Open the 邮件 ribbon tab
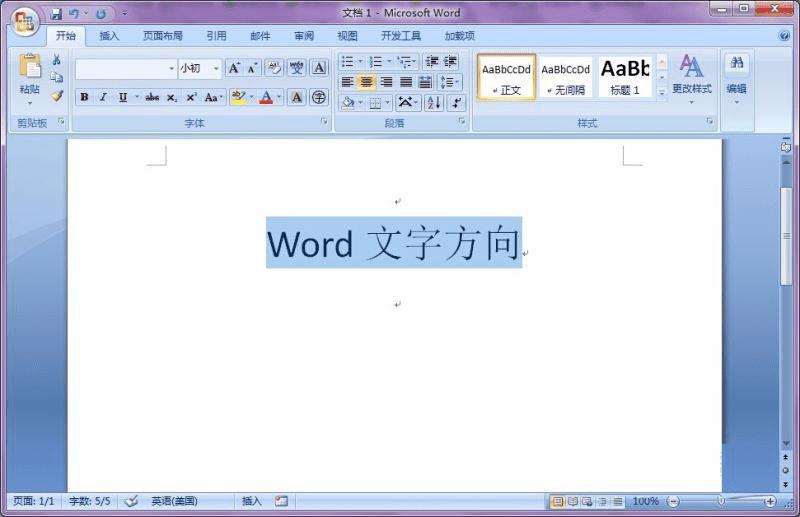Image resolution: width=800 pixels, height=517 pixels. point(260,36)
